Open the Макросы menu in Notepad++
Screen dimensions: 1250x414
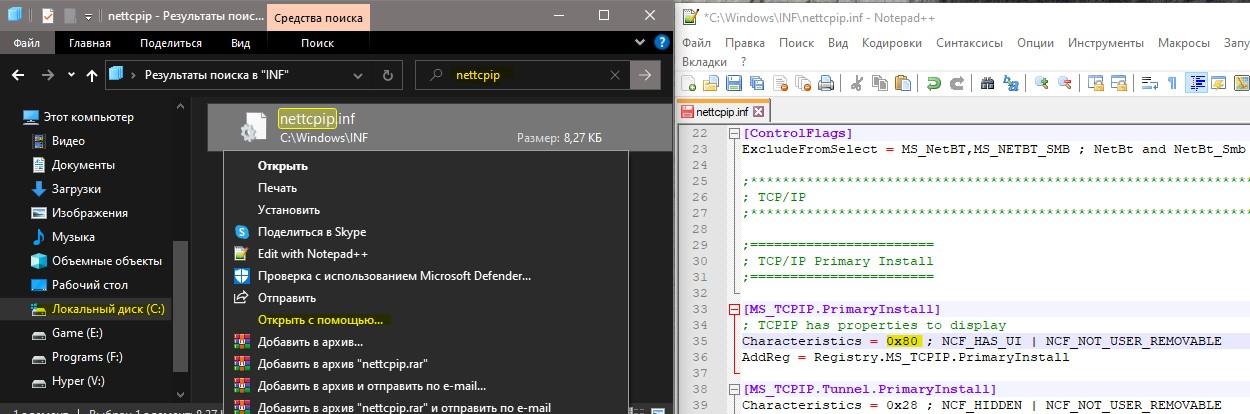pyautogui.click(x=1184, y=43)
